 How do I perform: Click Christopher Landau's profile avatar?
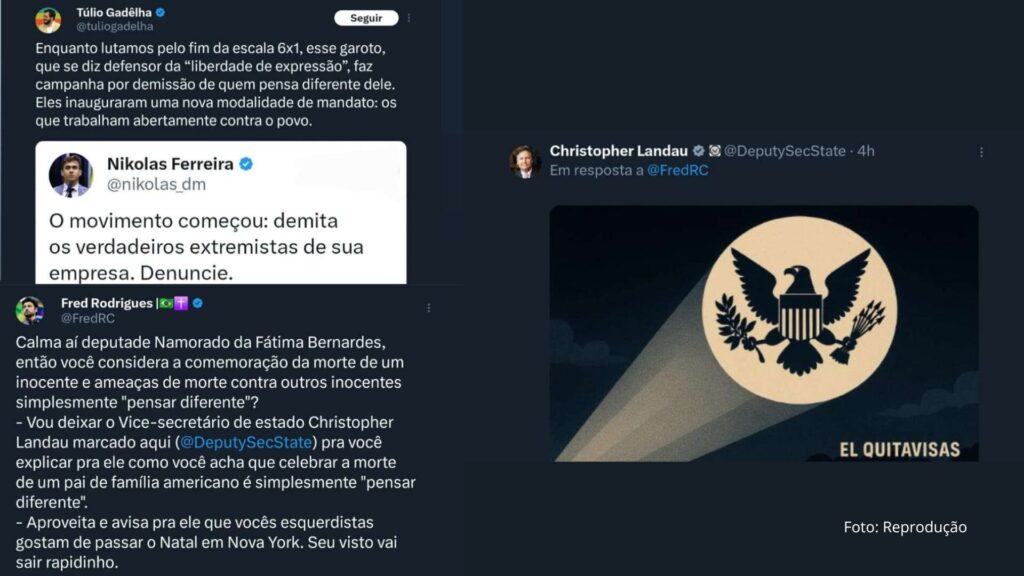[525, 162]
